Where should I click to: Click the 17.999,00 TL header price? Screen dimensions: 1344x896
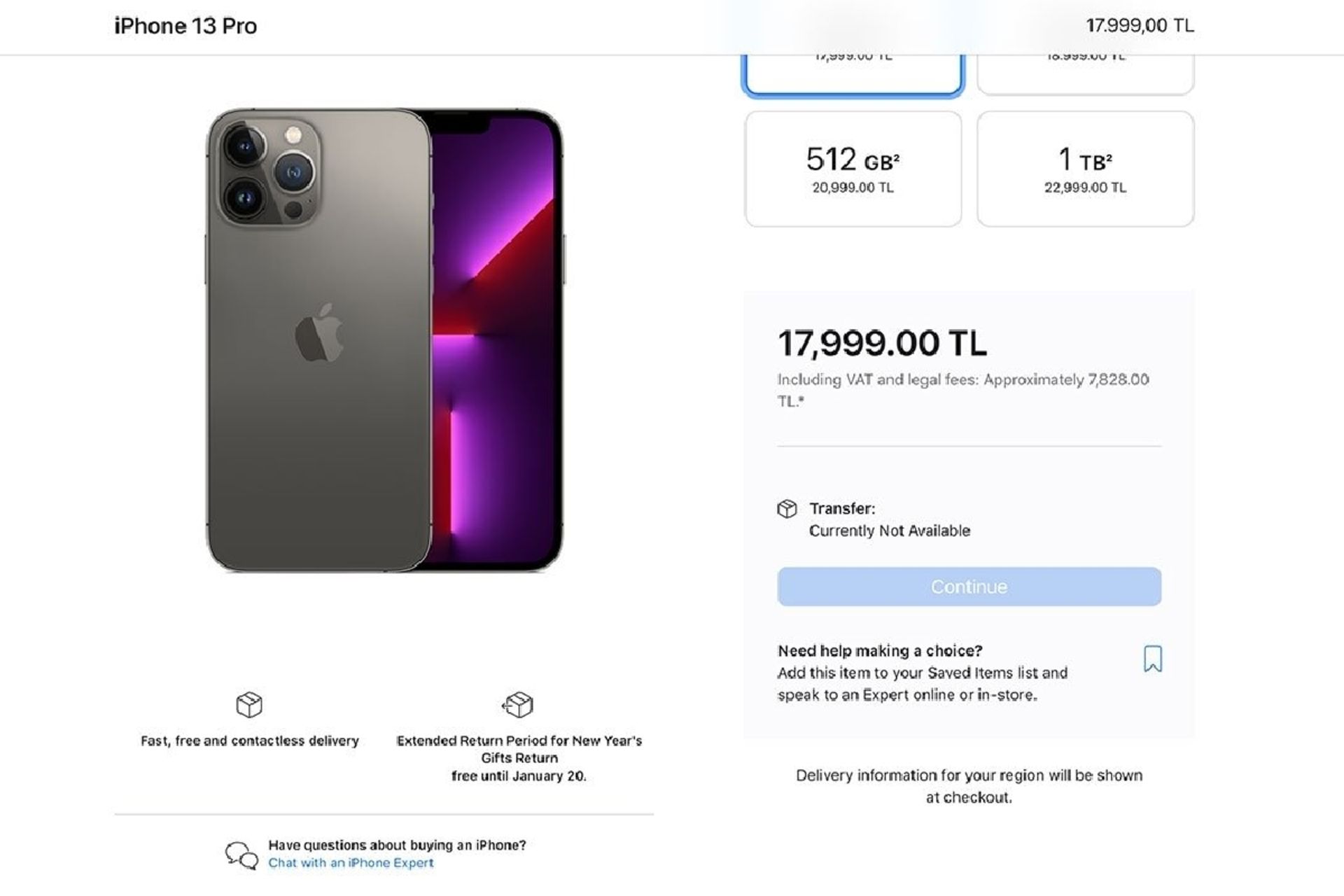[x=1140, y=26]
